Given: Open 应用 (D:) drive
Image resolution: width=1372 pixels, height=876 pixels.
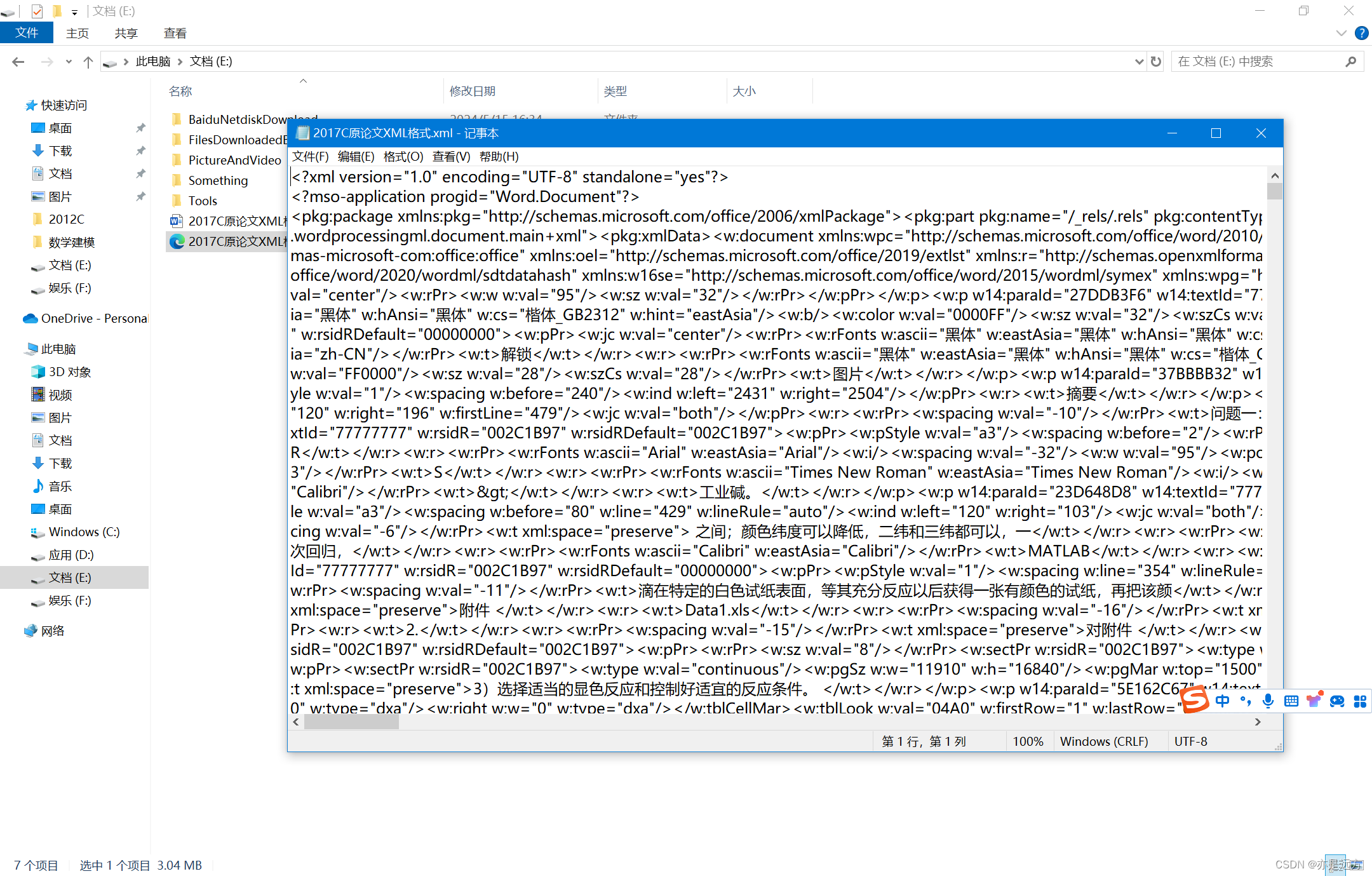Looking at the screenshot, I should (71, 555).
